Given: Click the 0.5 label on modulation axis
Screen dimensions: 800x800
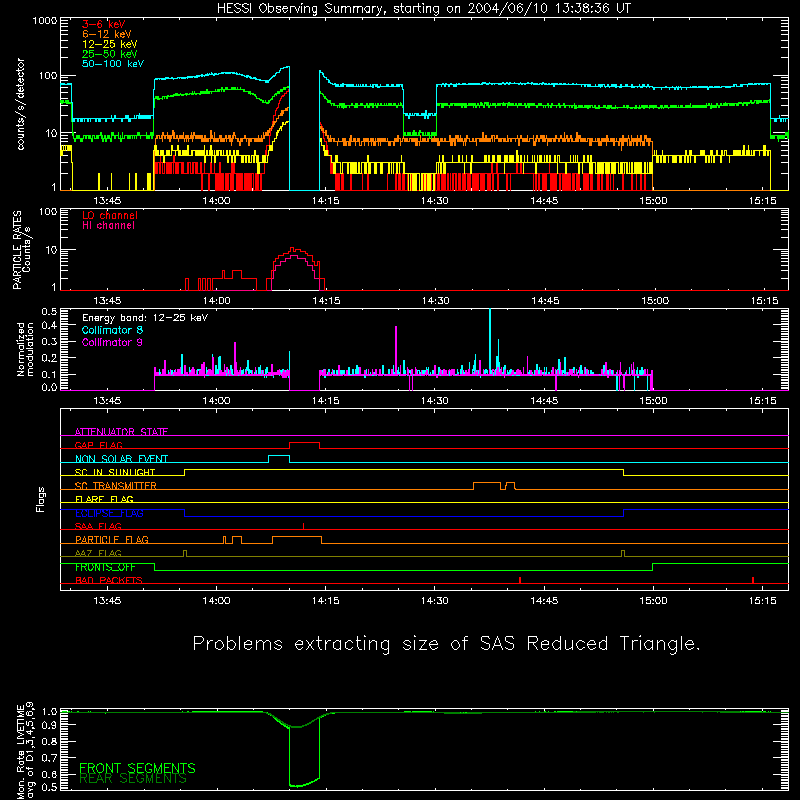Looking at the screenshot, I should pyautogui.click(x=49, y=311).
